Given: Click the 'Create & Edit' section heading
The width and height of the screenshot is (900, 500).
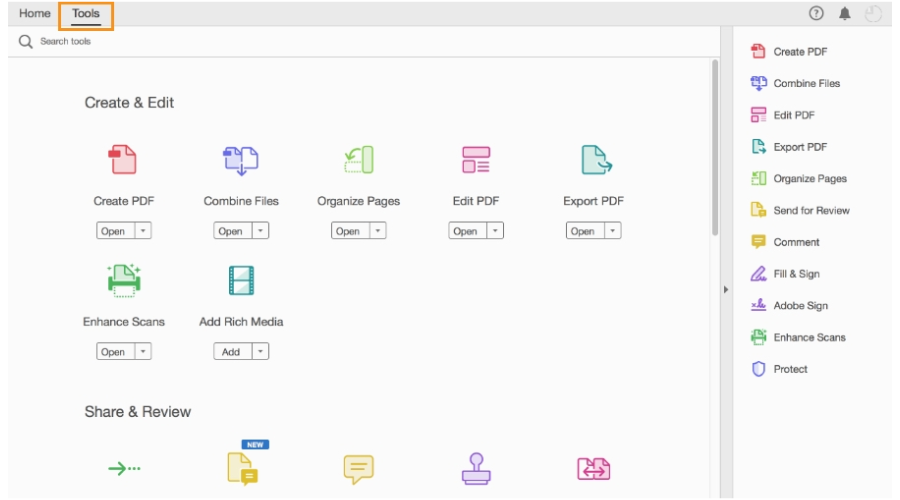Looking at the screenshot, I should 129,103.
